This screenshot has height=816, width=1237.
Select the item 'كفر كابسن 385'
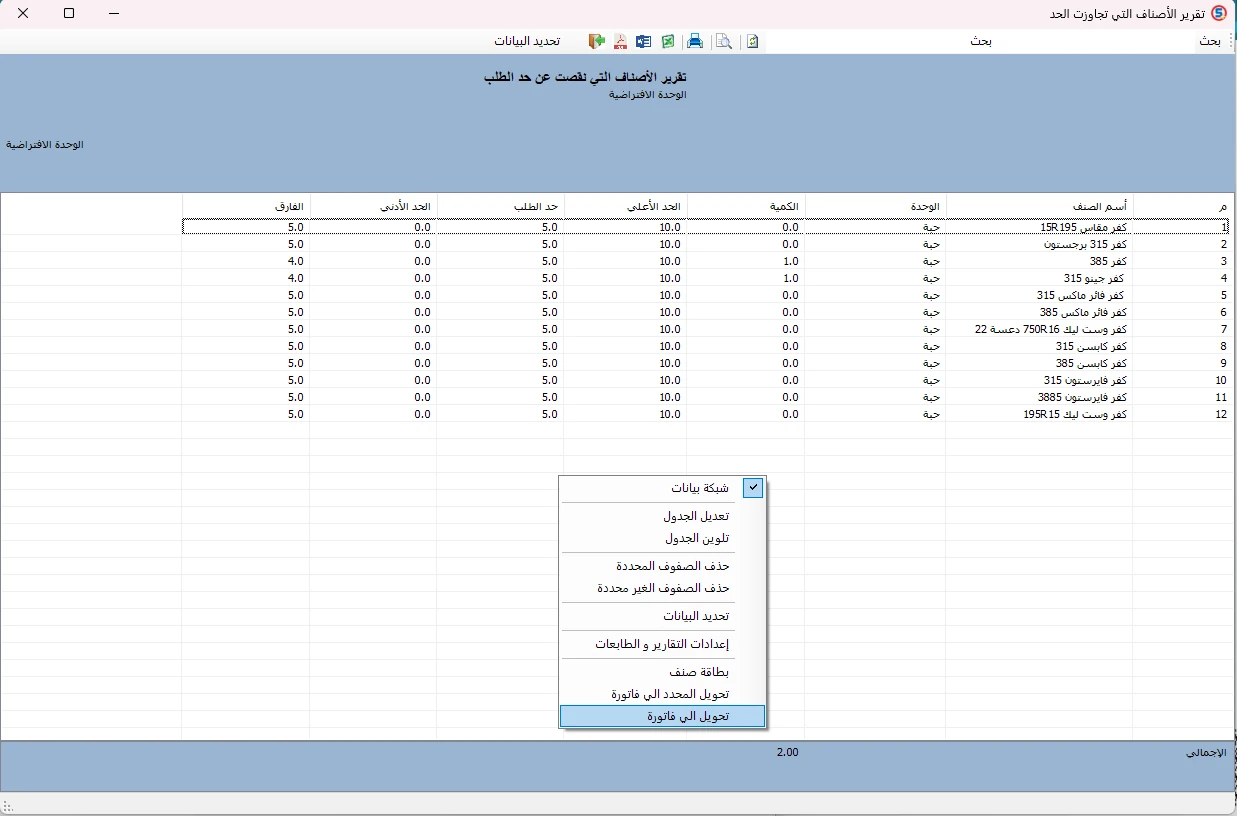[x=1092, y=363]
